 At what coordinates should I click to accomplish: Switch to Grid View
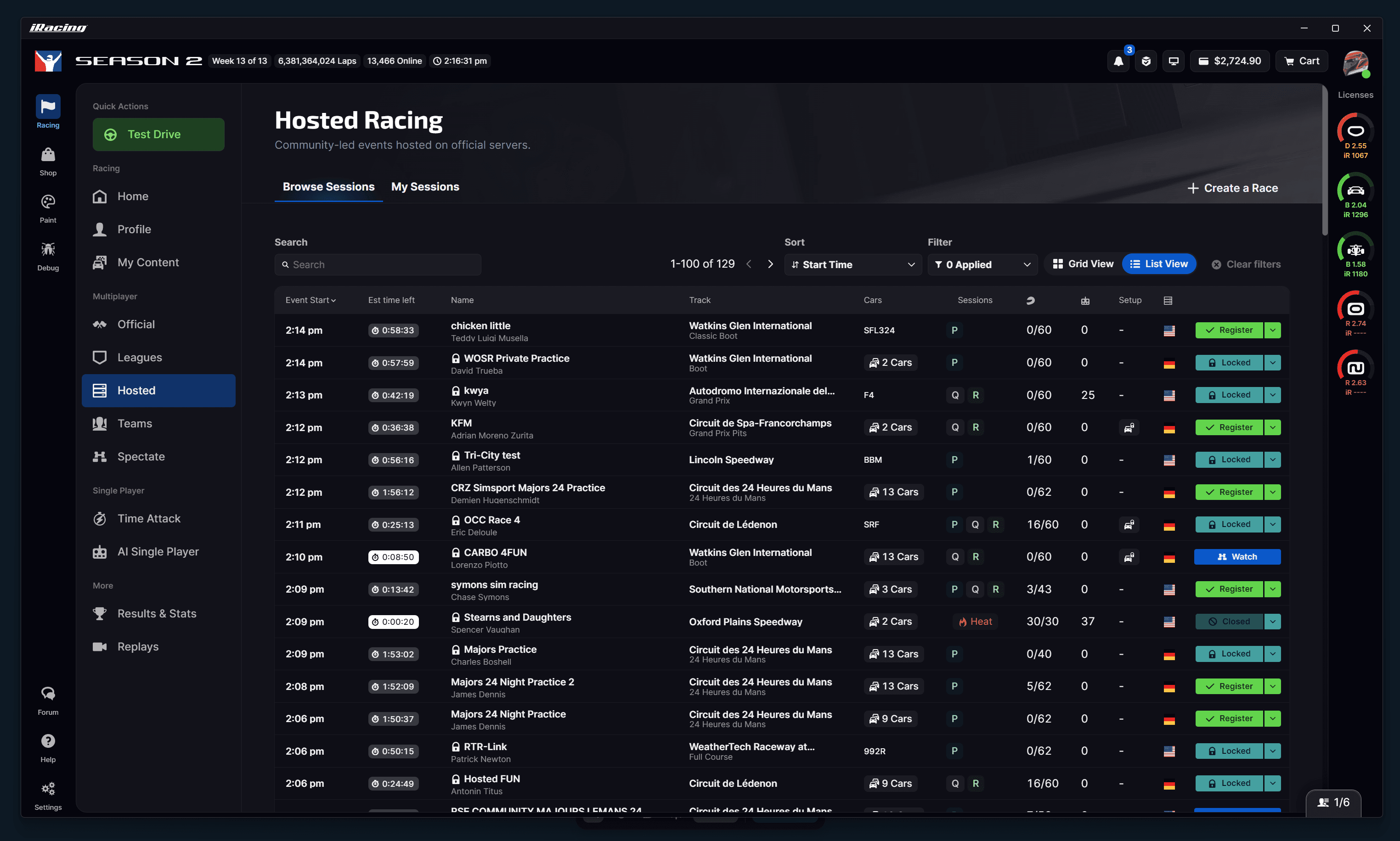tap(1083, 264)
